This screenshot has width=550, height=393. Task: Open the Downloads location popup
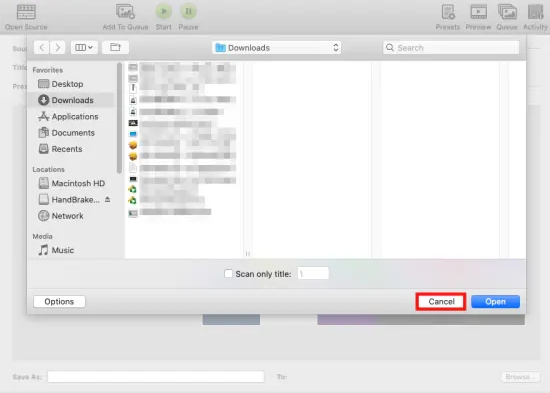tap(276, 48)
